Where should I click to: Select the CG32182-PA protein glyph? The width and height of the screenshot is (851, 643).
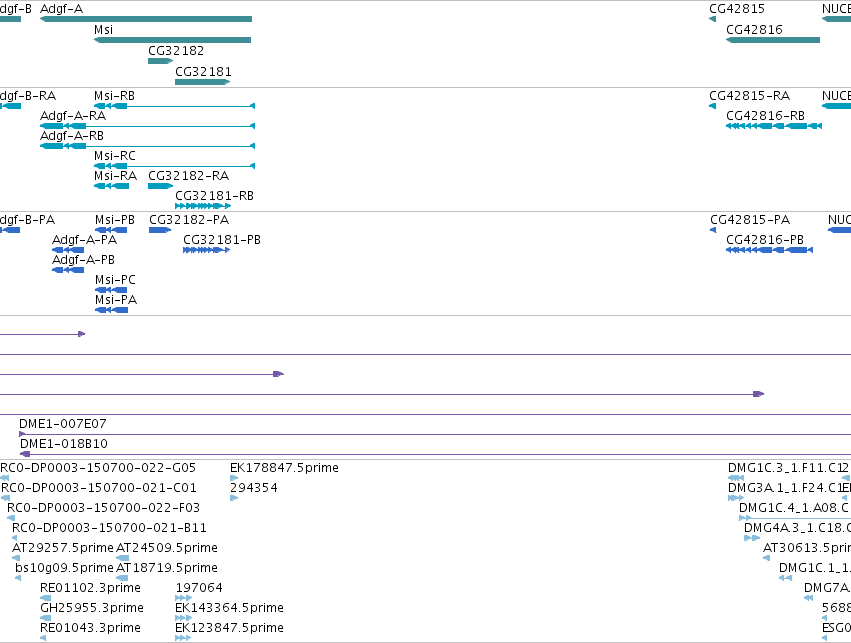tap(160, 230)
